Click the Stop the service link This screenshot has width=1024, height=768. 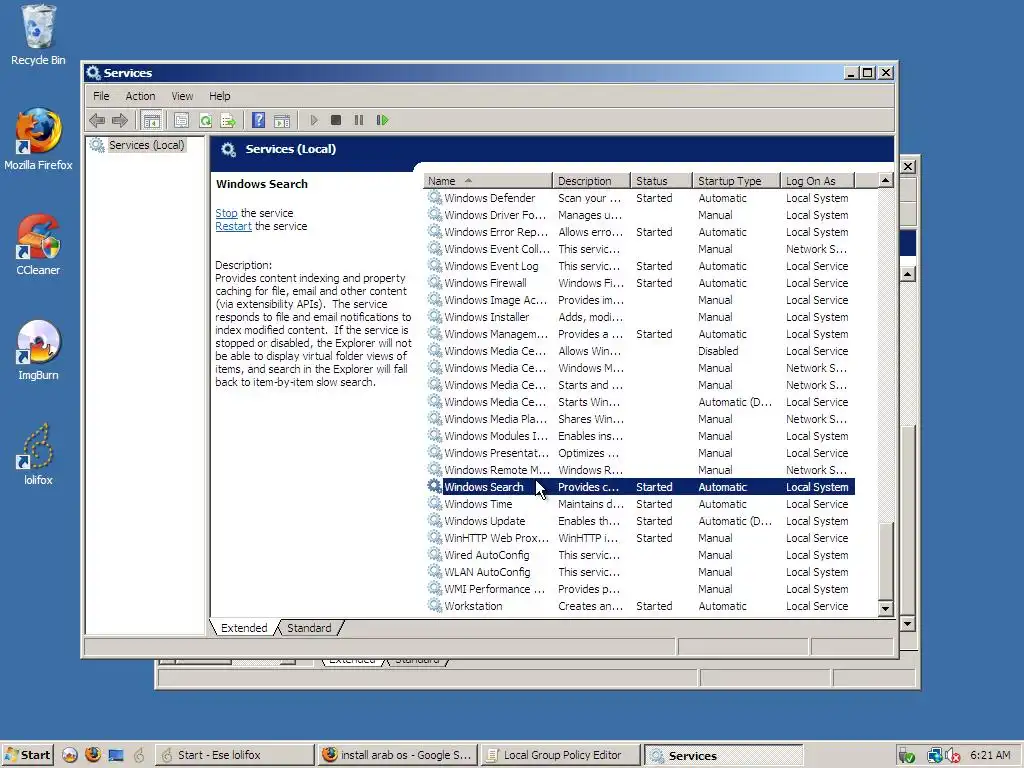227,213
